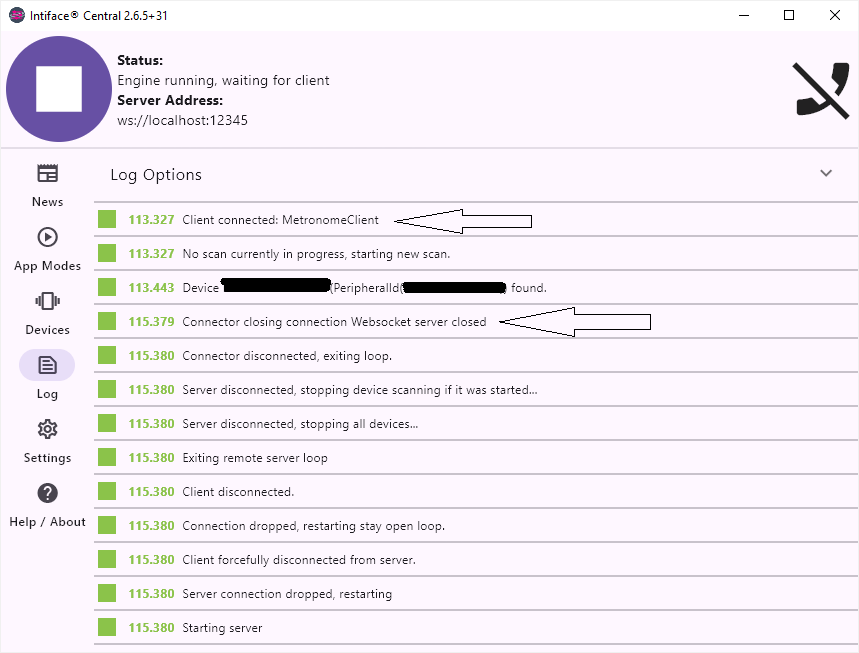Select 'Server disconnected, stopping all devices' entry
Image resolution: width=859 pixels, height=653 pixels.
(x=476, y=423)
